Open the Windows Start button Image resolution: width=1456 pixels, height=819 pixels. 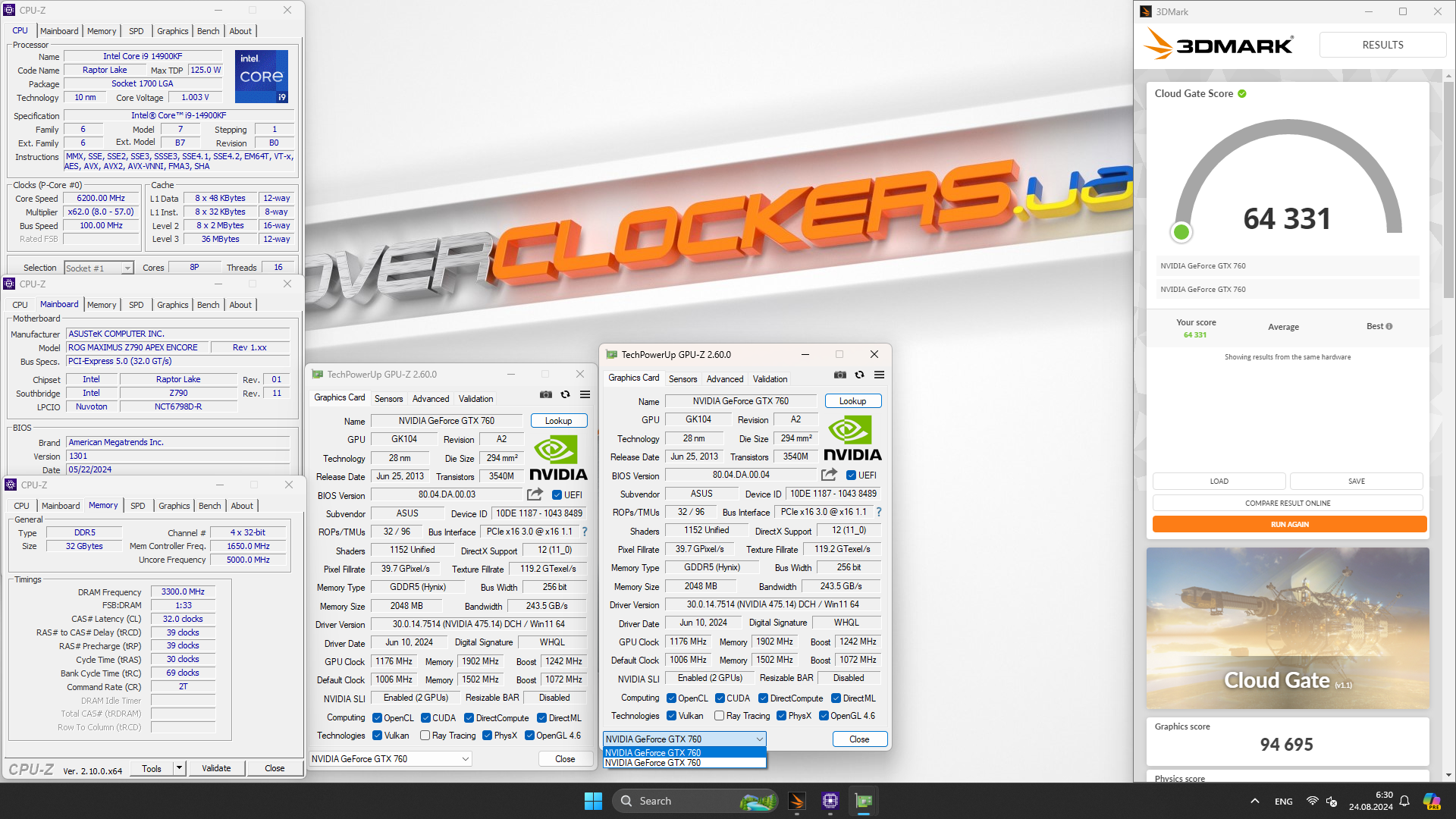pos(593,801)
